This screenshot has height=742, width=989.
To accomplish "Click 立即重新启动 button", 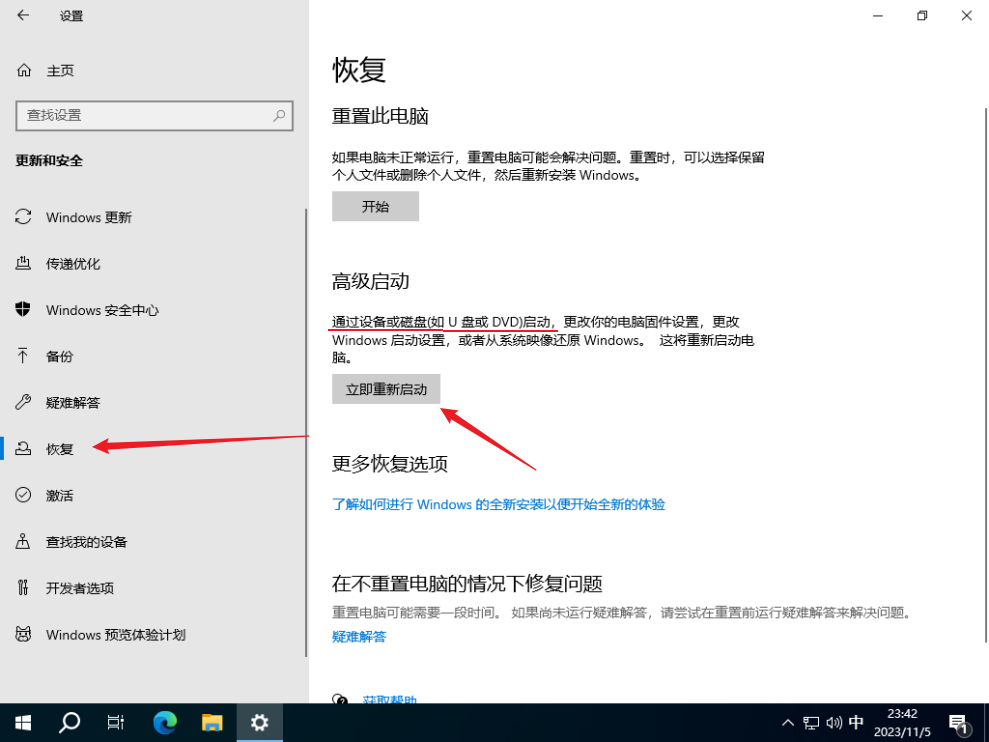I will (x=386, y=389).
